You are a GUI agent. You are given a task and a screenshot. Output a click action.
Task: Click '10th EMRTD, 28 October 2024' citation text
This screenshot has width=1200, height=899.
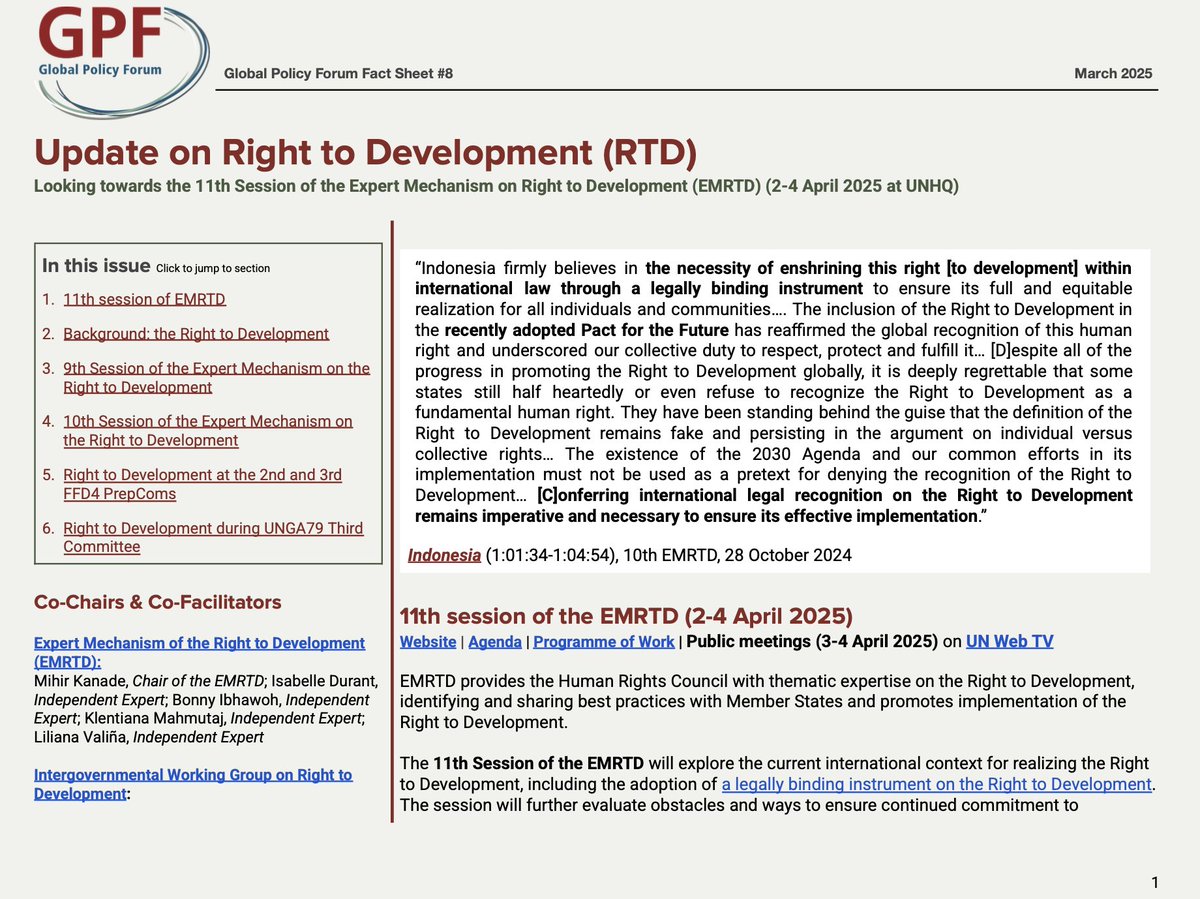[737, 555]
